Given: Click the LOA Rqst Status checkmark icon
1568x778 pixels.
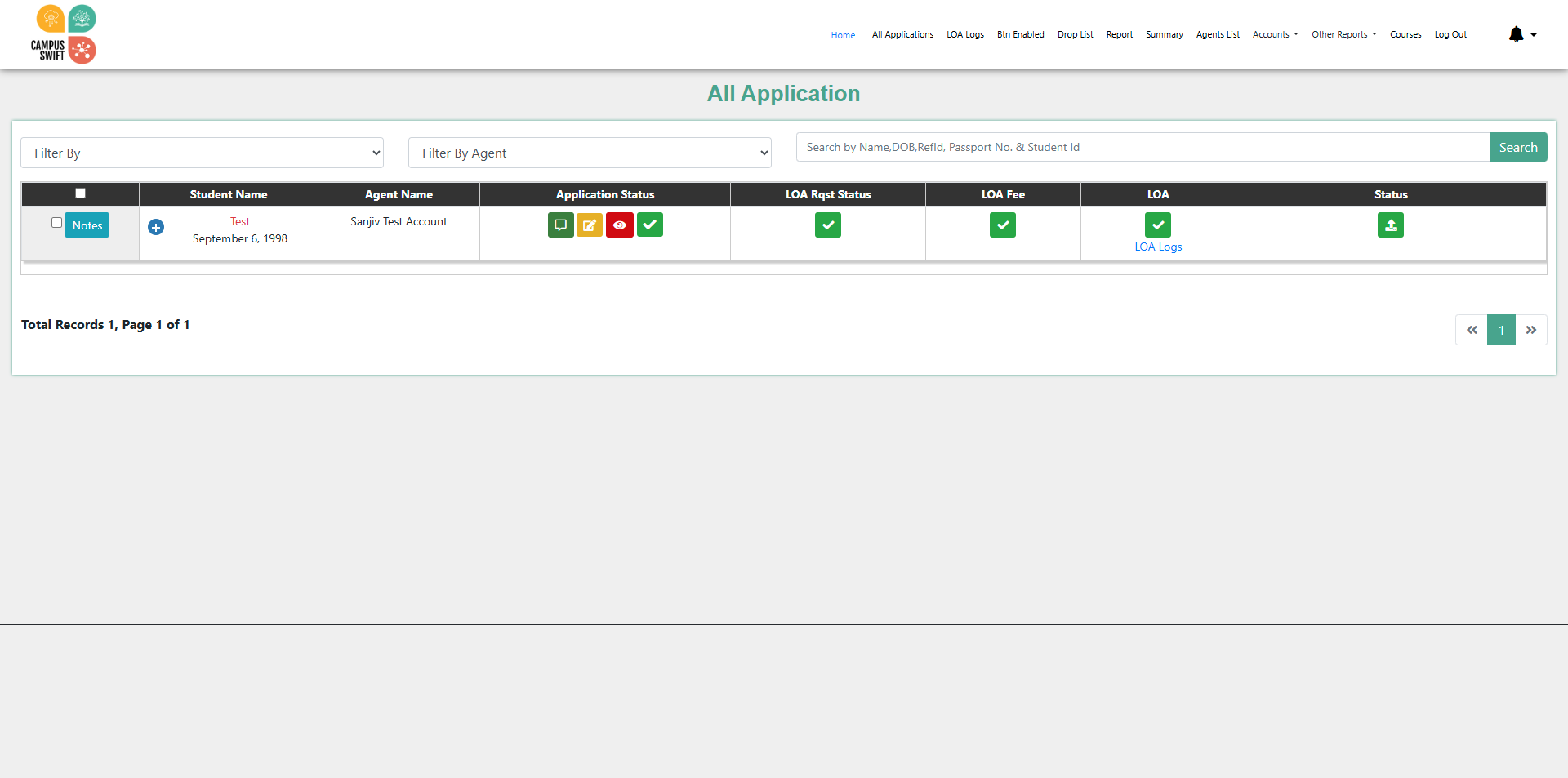Looking at the screenshot, I should [x=827, y=225].
